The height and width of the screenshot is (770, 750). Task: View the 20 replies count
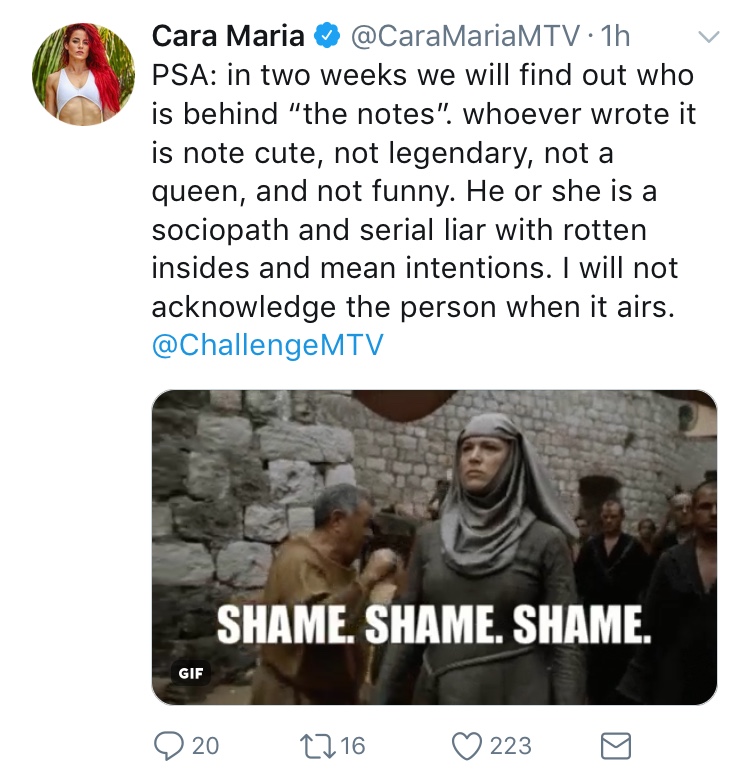205,746
